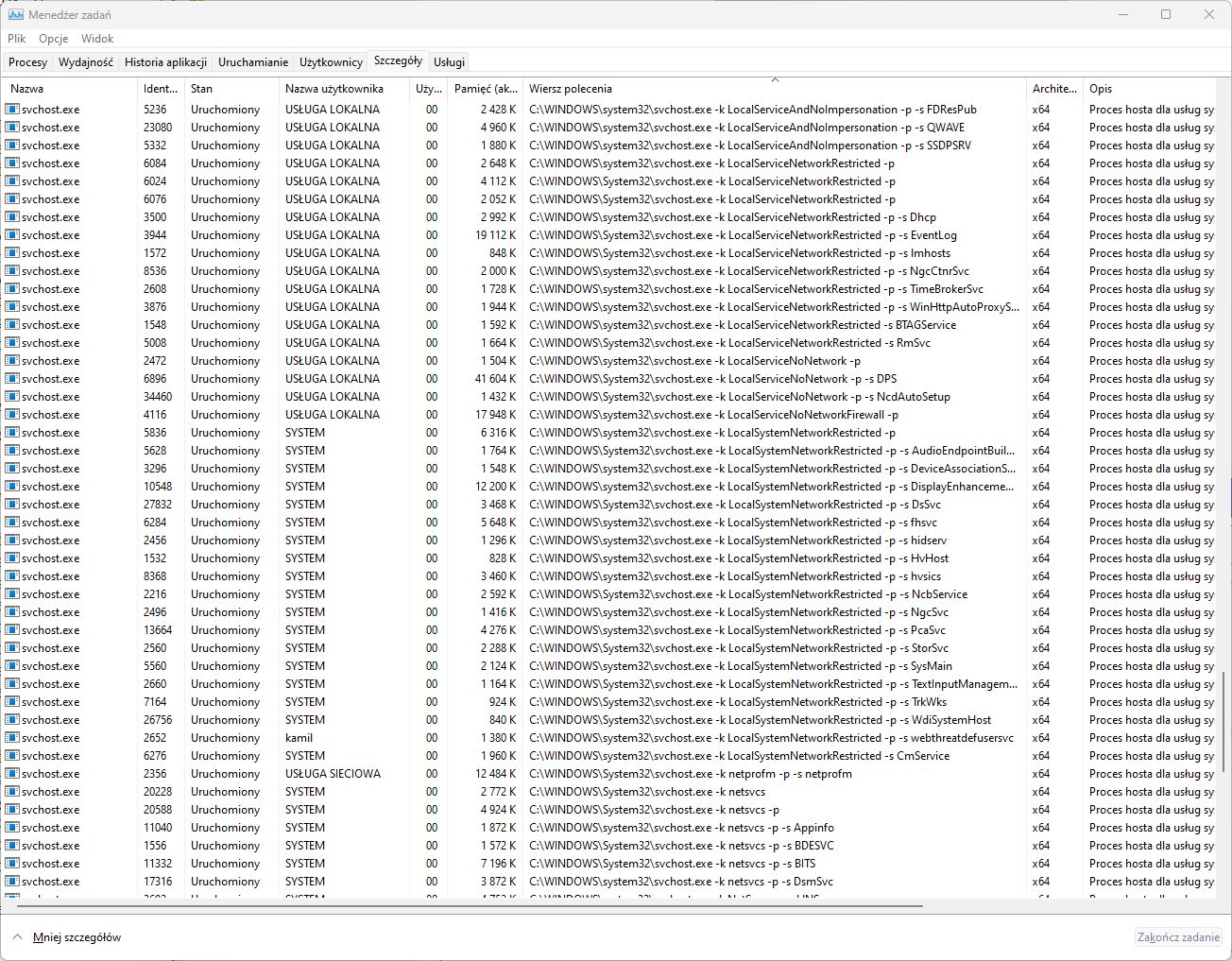The width and height of the screenshot is (1232, 961).
Task: Select the Użytkownicy tab
Action: 331,61
